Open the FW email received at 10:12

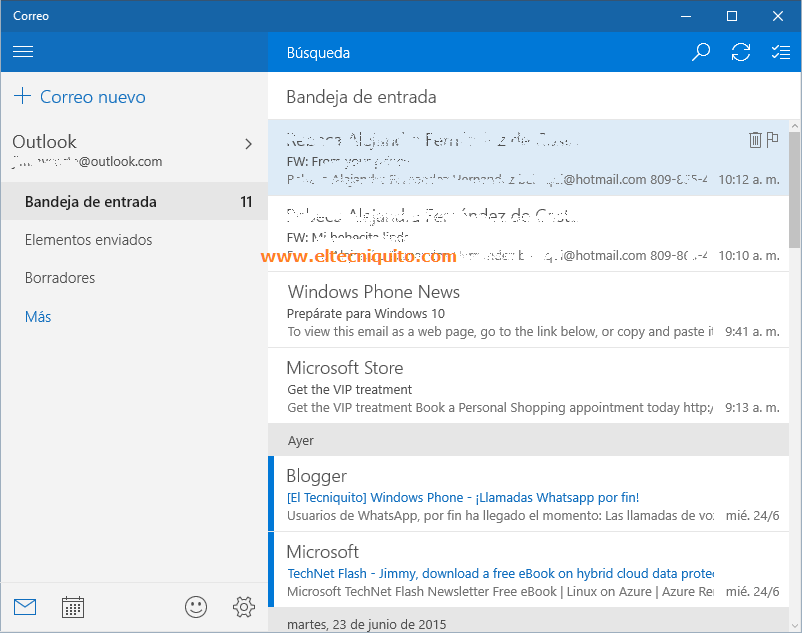(528, 158)
